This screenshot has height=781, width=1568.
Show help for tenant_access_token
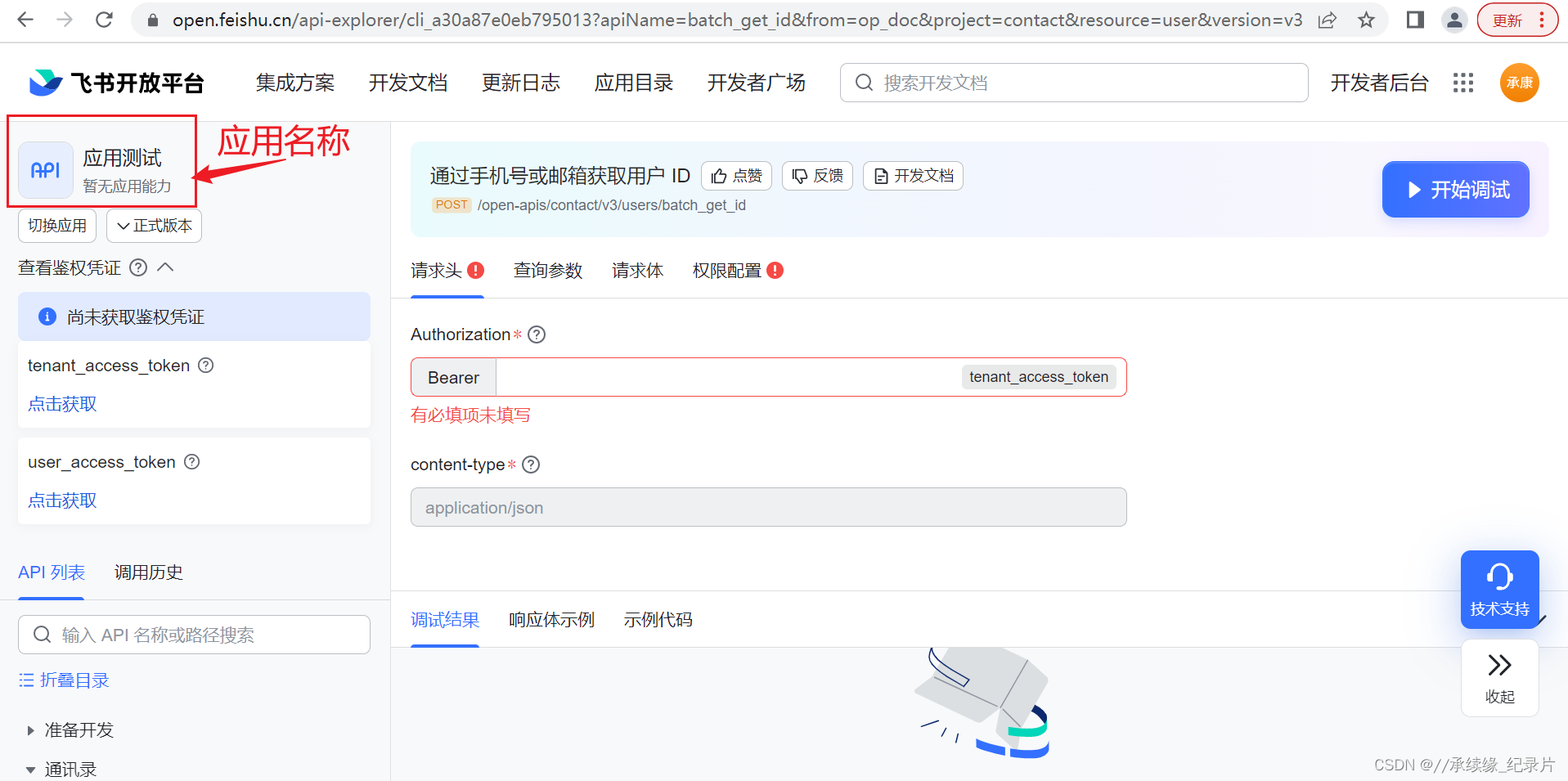(206, 366)
